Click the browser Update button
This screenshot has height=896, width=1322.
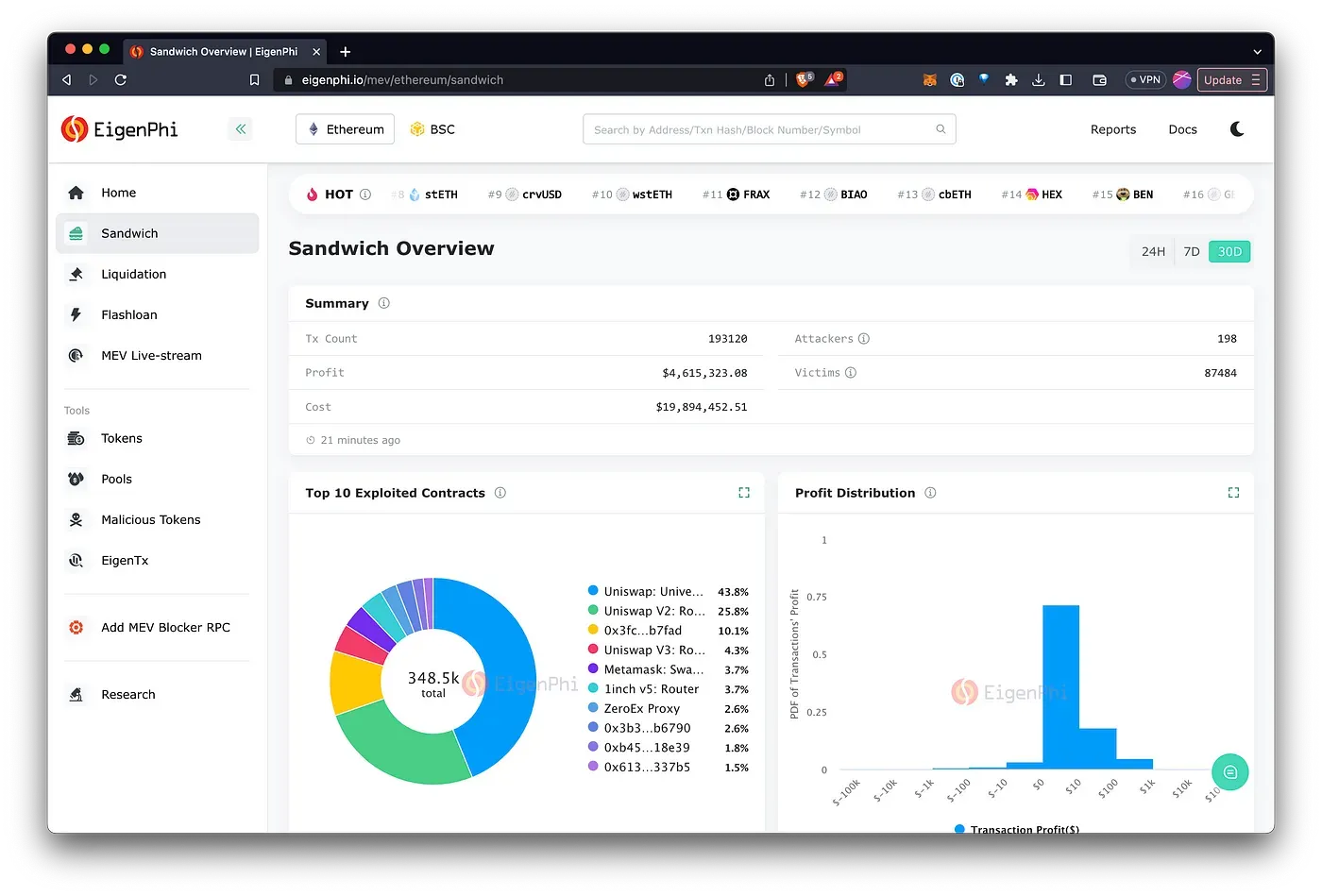(x=1232, y=80)
